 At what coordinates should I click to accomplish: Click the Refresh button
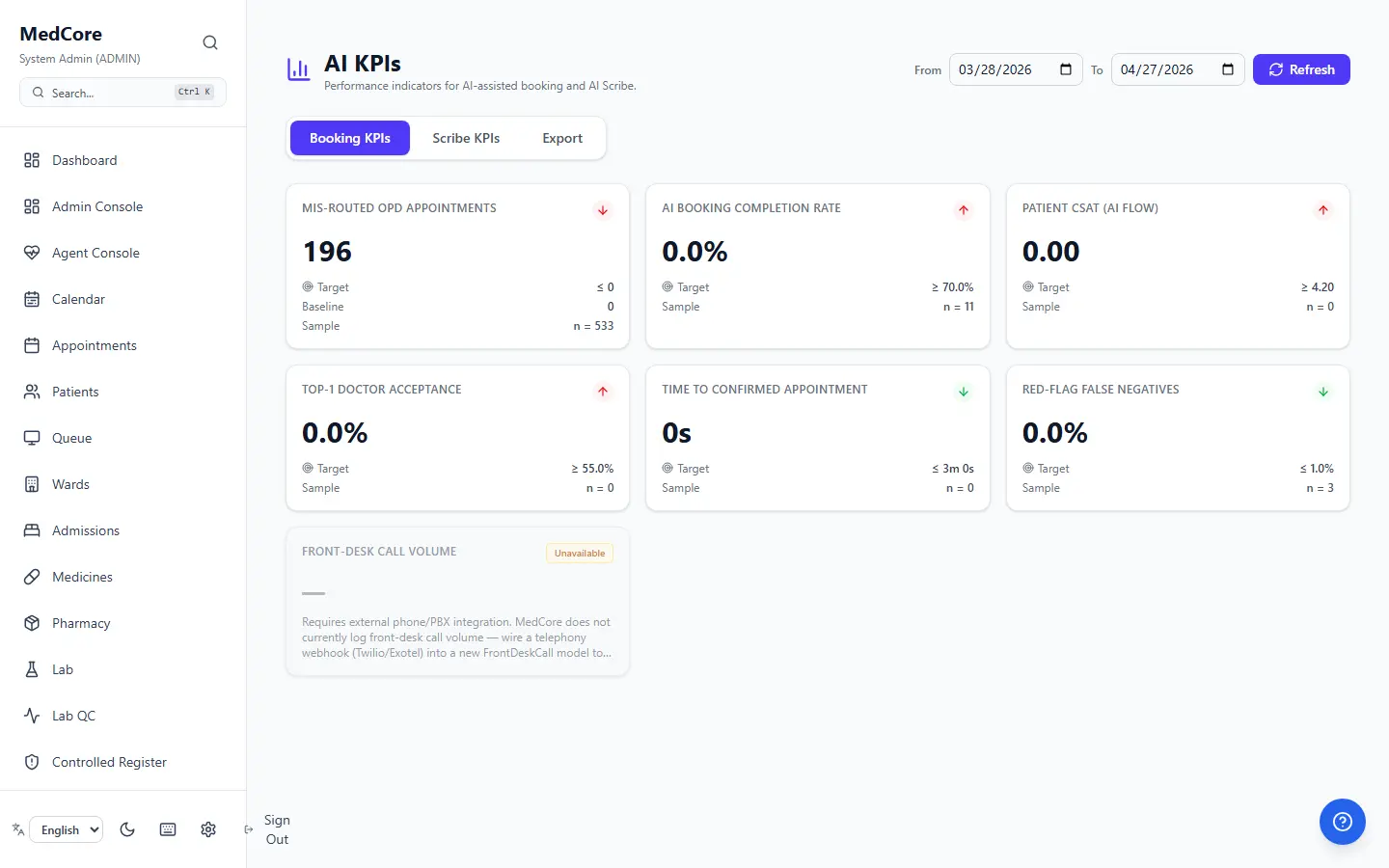pyautogui.click(x=1301, y=69)
